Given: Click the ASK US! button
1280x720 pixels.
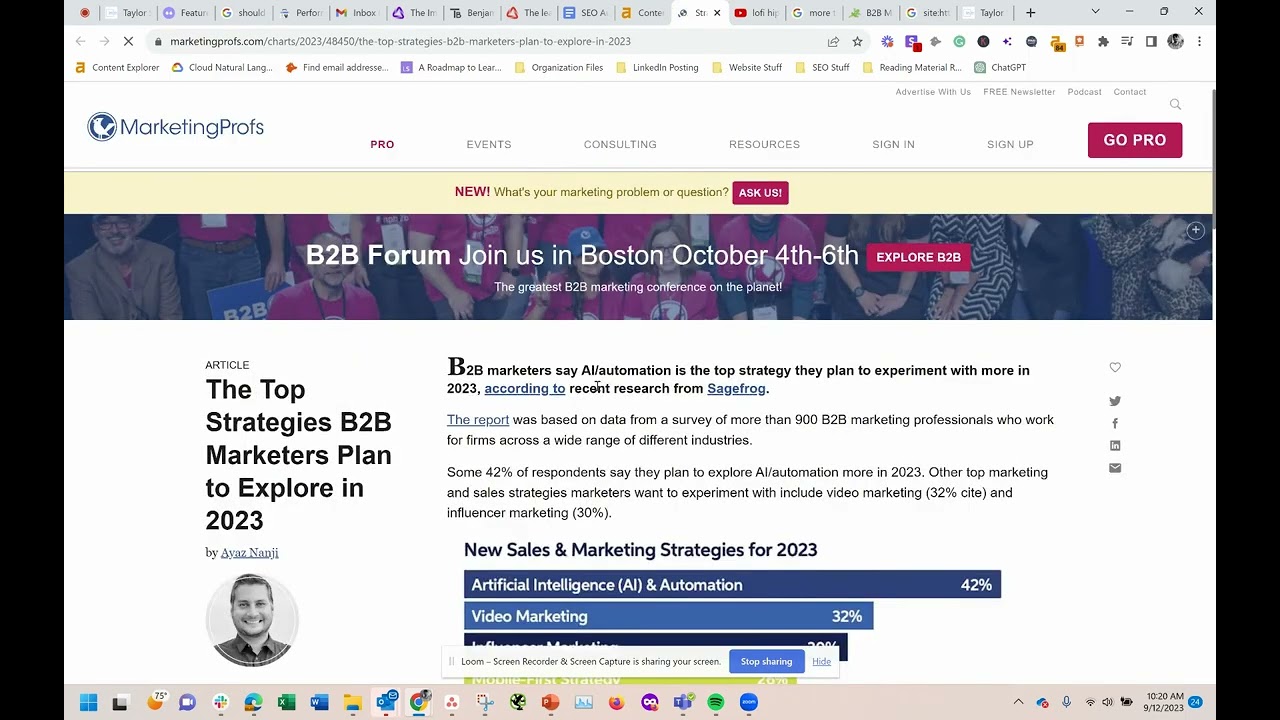Looking at the screenshot, I should click(760, 193).
